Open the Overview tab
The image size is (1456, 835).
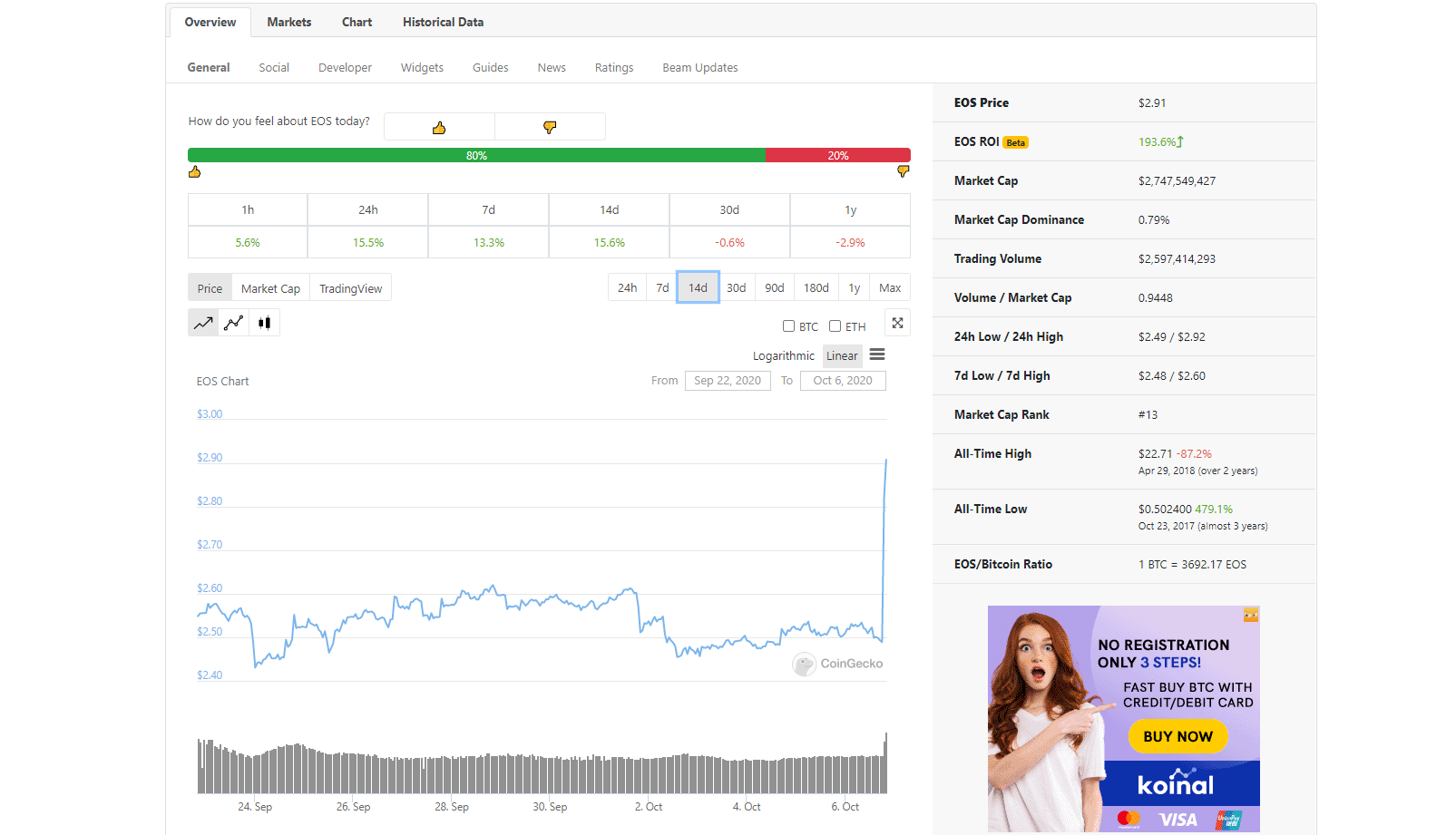point(210,22)
